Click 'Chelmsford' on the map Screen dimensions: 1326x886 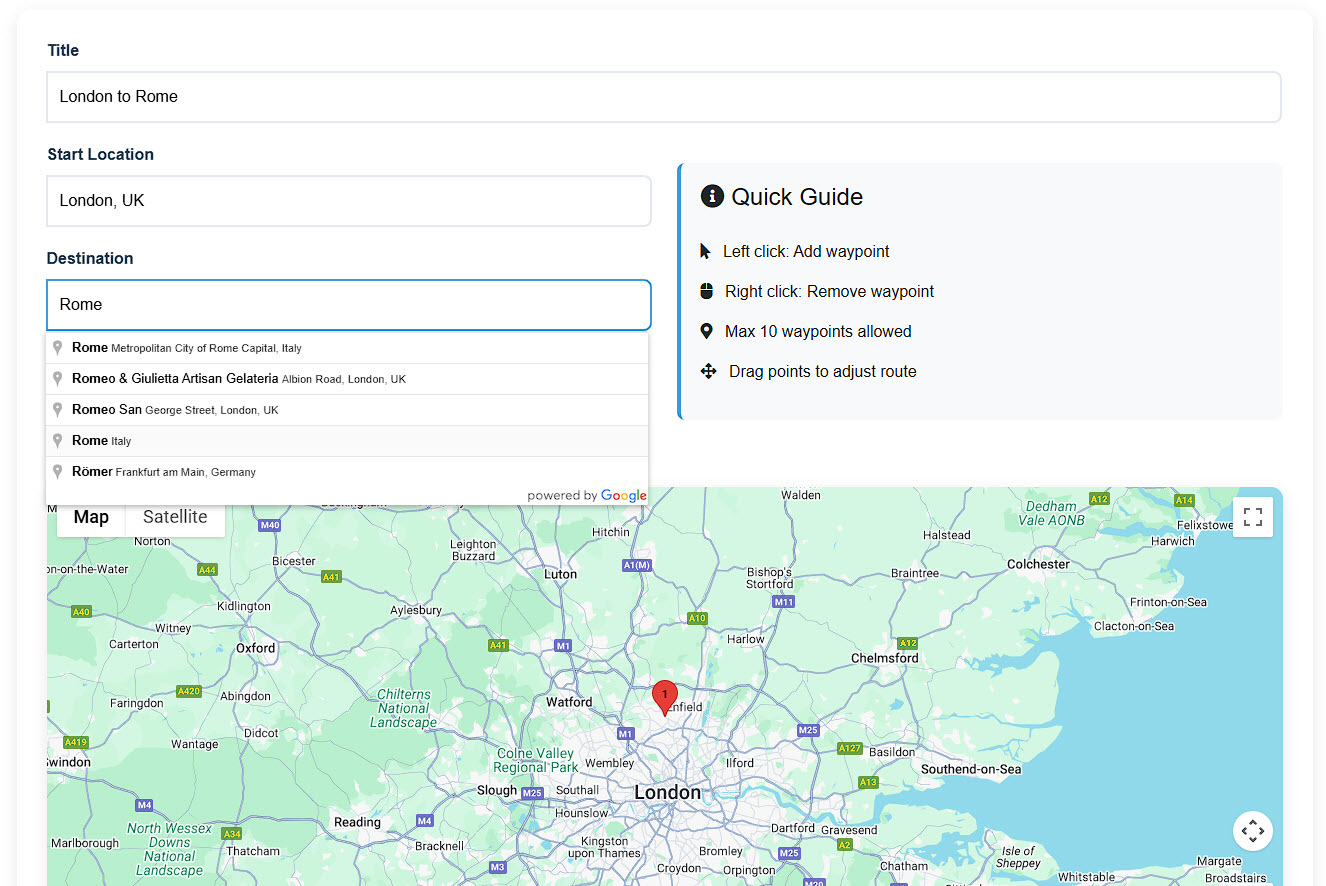[x=884, y=658]
